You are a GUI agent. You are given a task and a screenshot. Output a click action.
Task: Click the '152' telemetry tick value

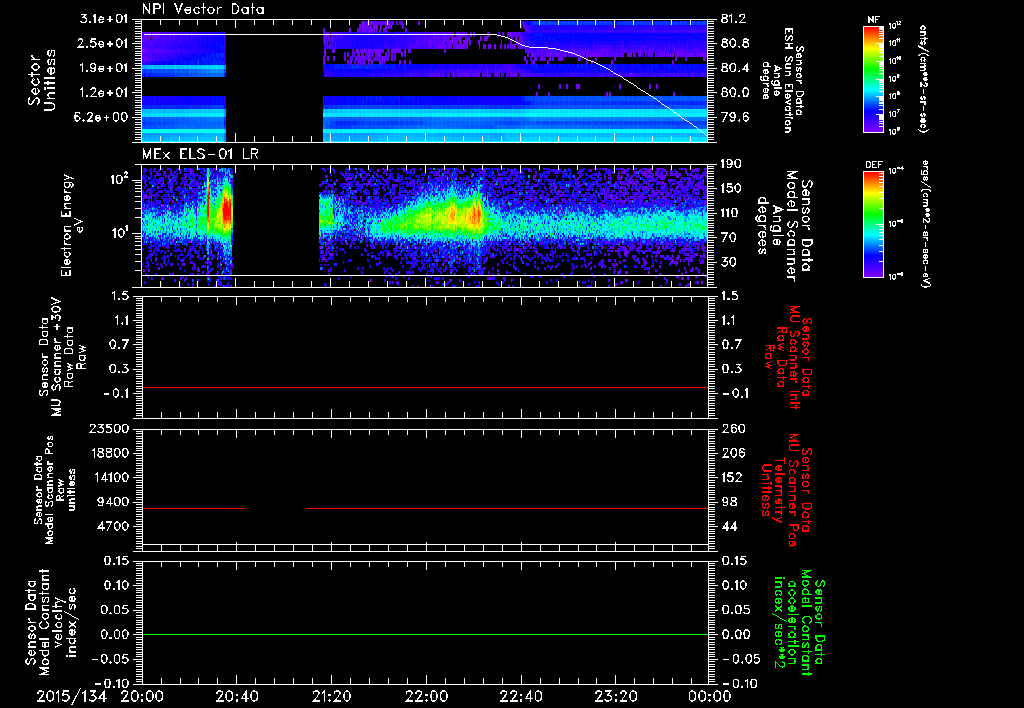tap(732, 478)
